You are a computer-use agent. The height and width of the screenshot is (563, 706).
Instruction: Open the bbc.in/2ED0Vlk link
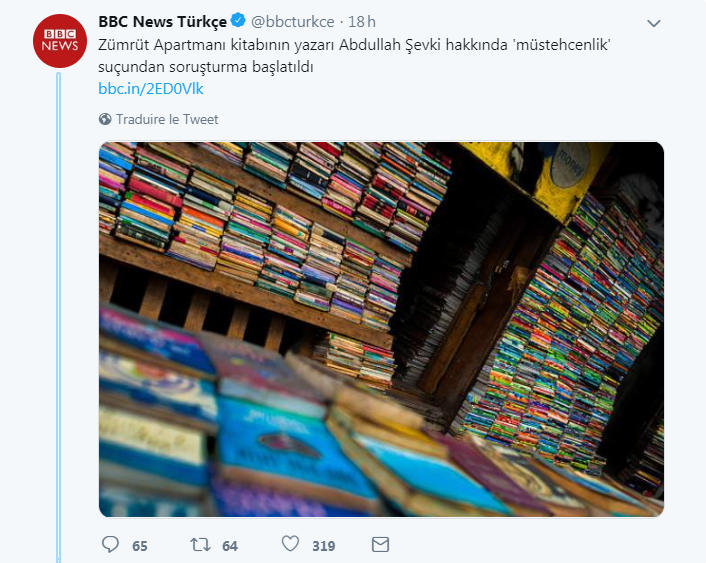point(151,89)
